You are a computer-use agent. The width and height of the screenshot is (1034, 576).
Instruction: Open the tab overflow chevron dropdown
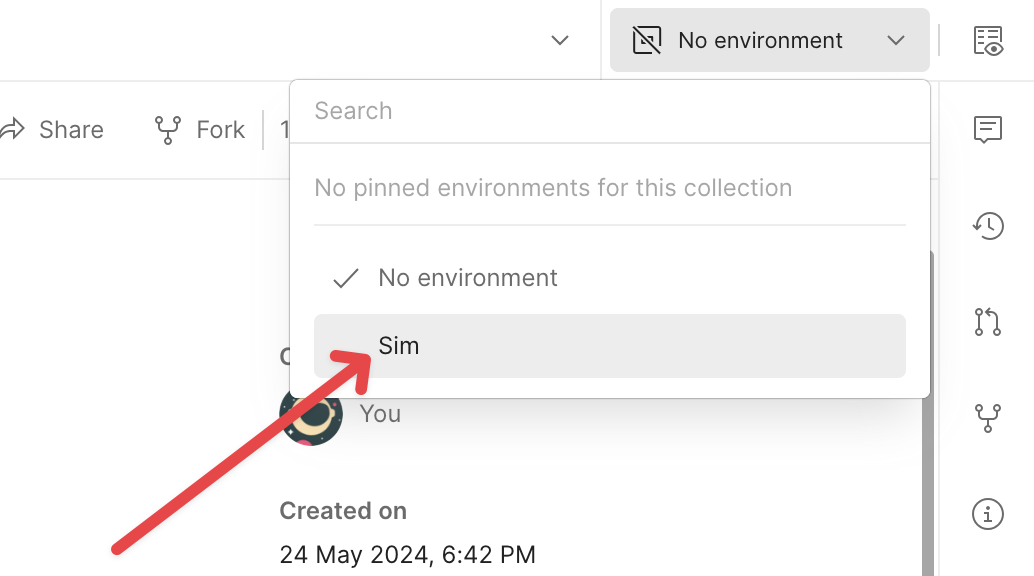click(x=560, y=41)
